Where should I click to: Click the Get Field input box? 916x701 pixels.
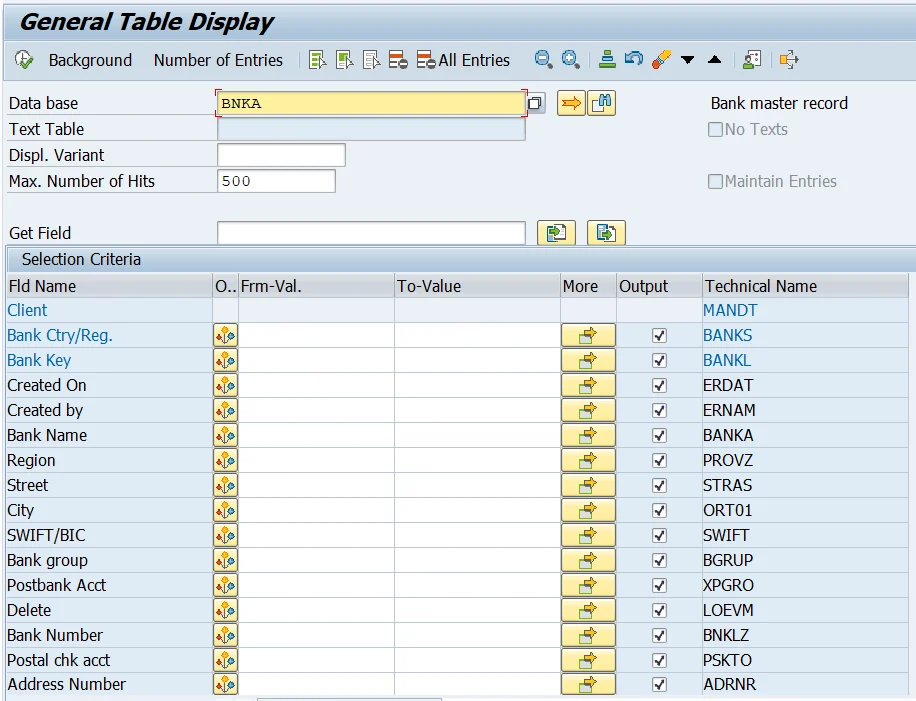371,233
